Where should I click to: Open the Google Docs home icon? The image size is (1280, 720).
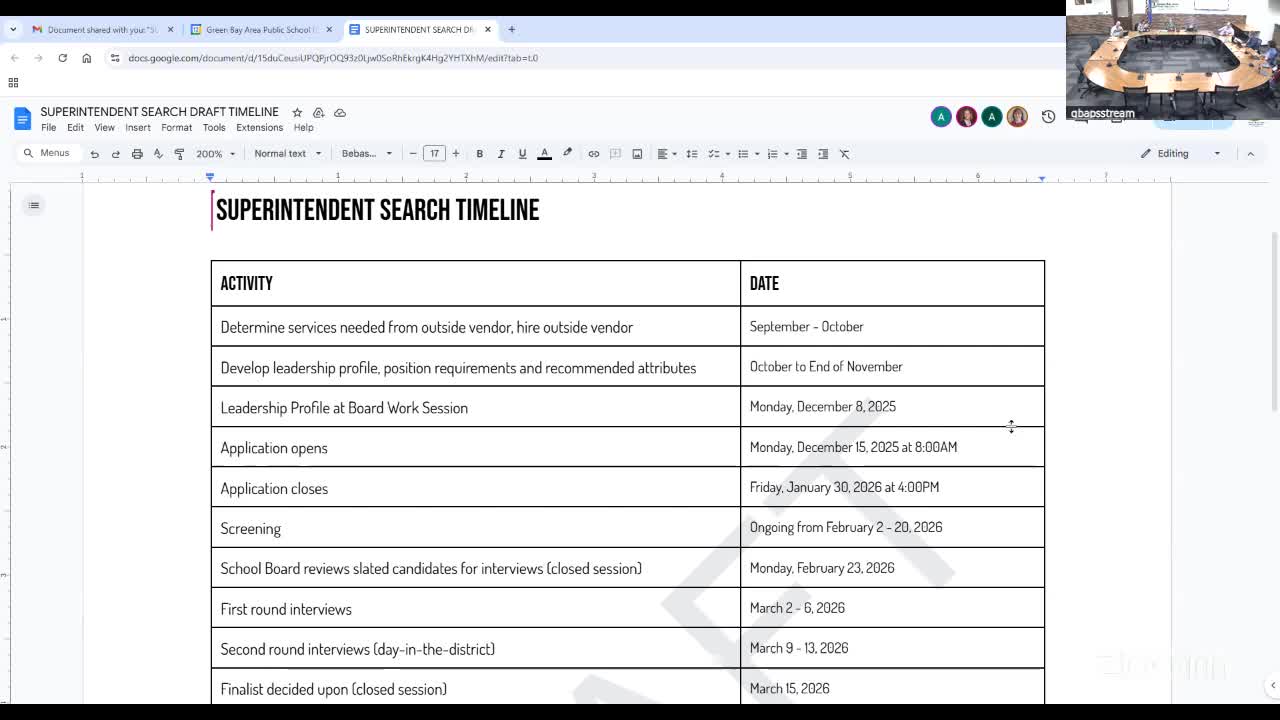[x=22, y=119]
